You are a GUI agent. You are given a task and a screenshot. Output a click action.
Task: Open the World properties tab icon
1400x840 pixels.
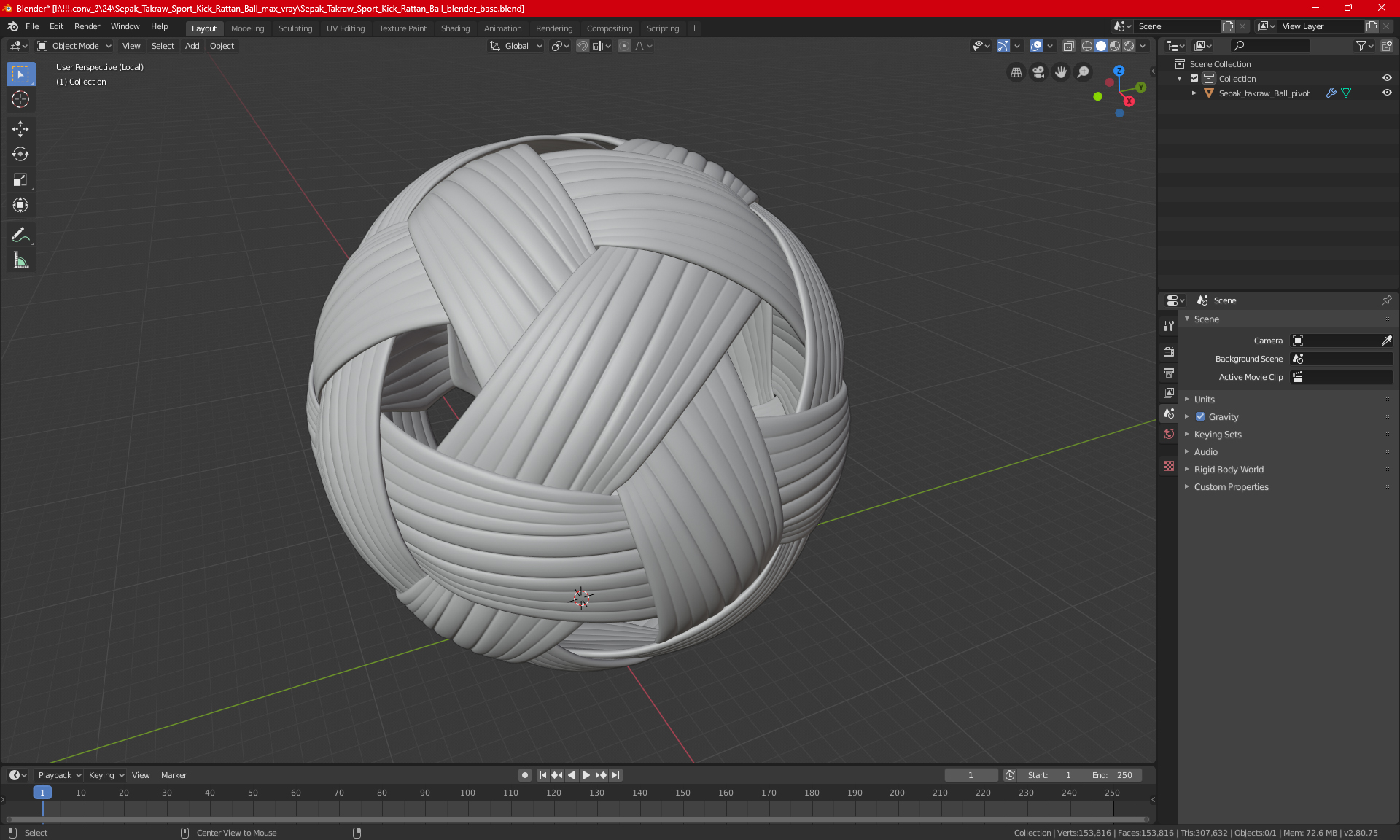click(x=1169, y=434)
